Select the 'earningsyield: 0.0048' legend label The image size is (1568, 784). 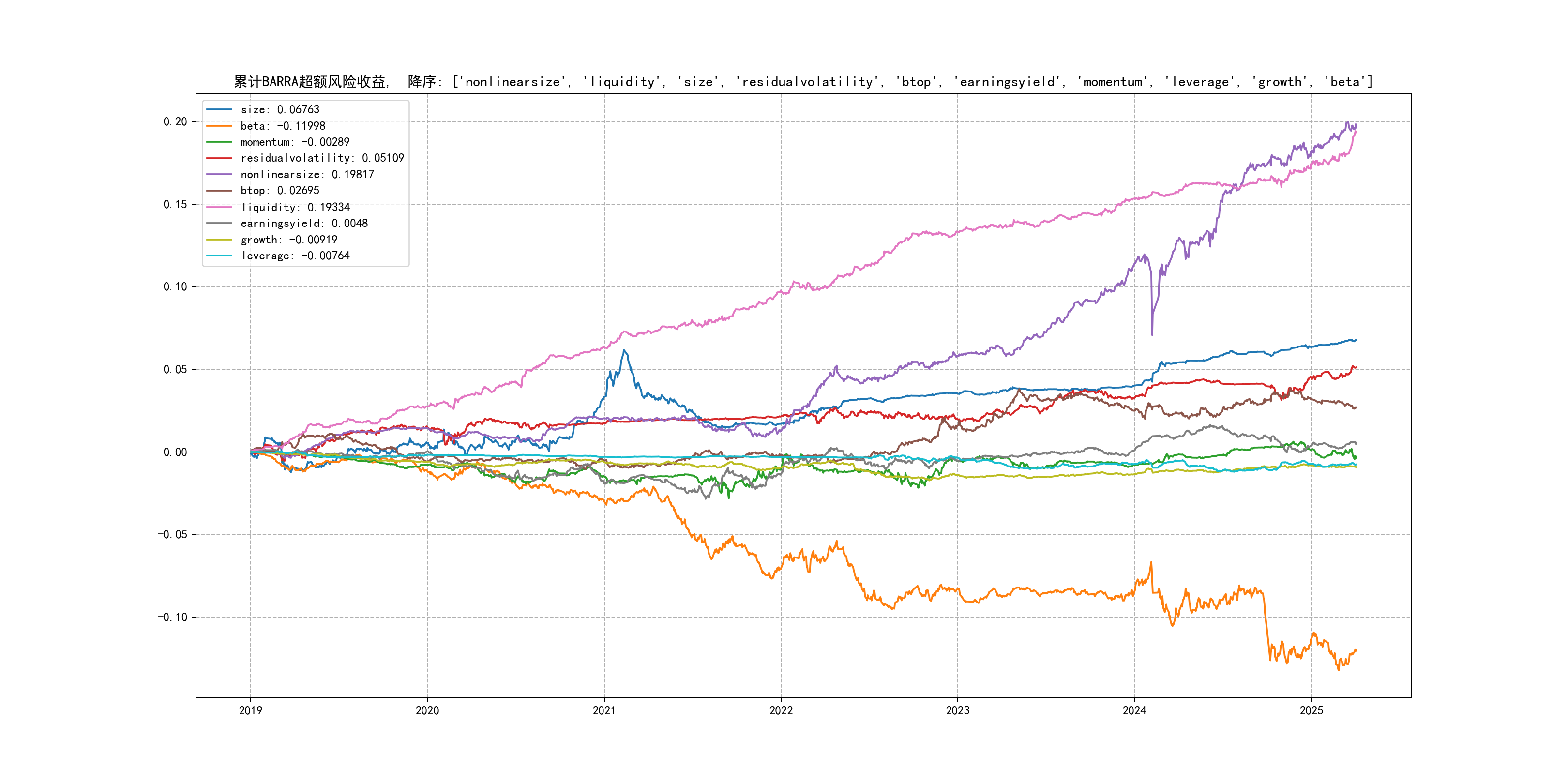[x=304, y=224]
